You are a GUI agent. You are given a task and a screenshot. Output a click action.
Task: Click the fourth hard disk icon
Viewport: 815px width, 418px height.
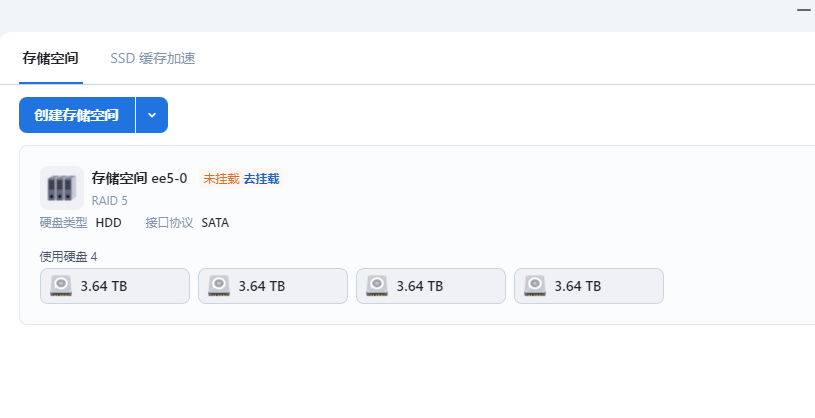[536, 286]
